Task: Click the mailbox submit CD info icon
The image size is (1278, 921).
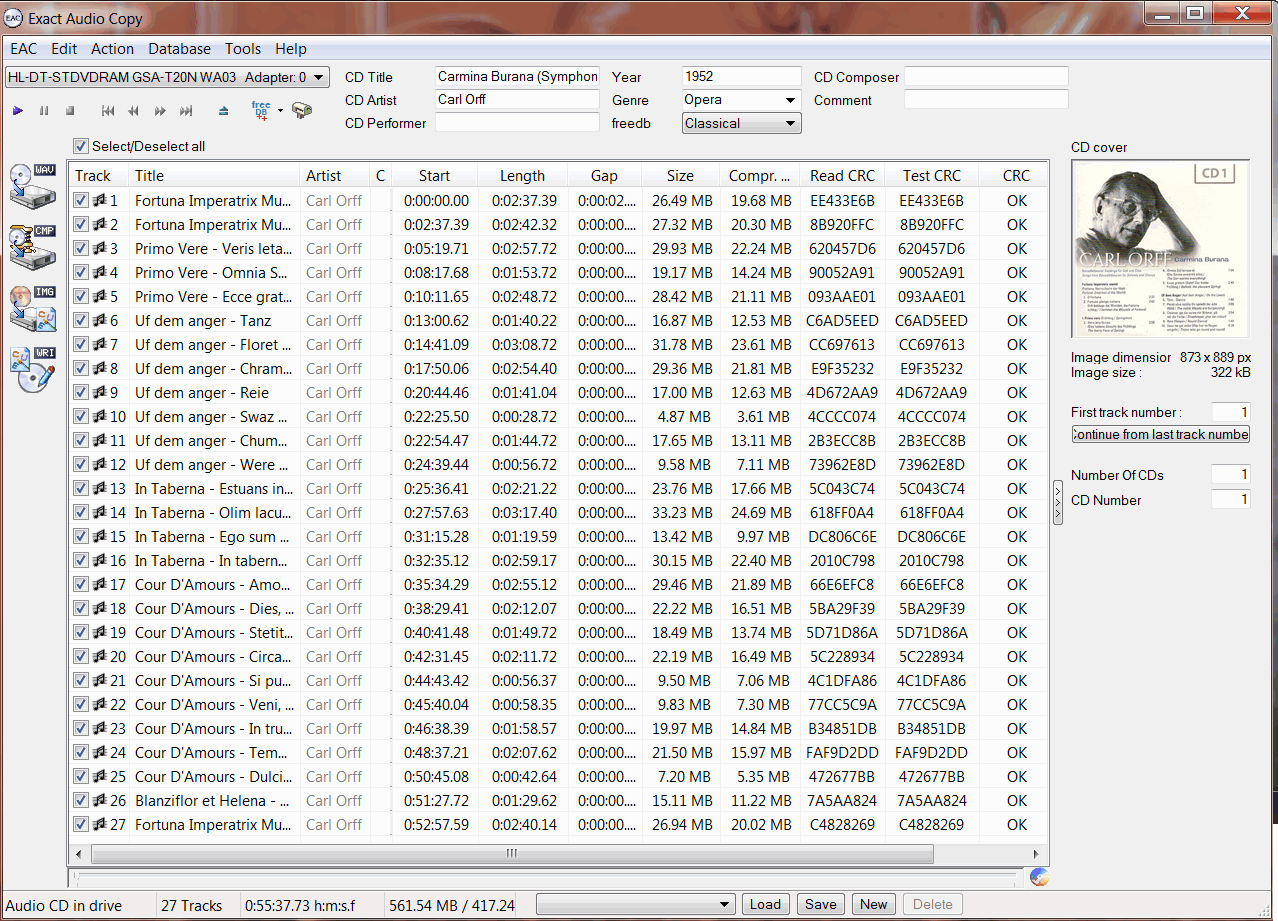Action: (302, 111)
